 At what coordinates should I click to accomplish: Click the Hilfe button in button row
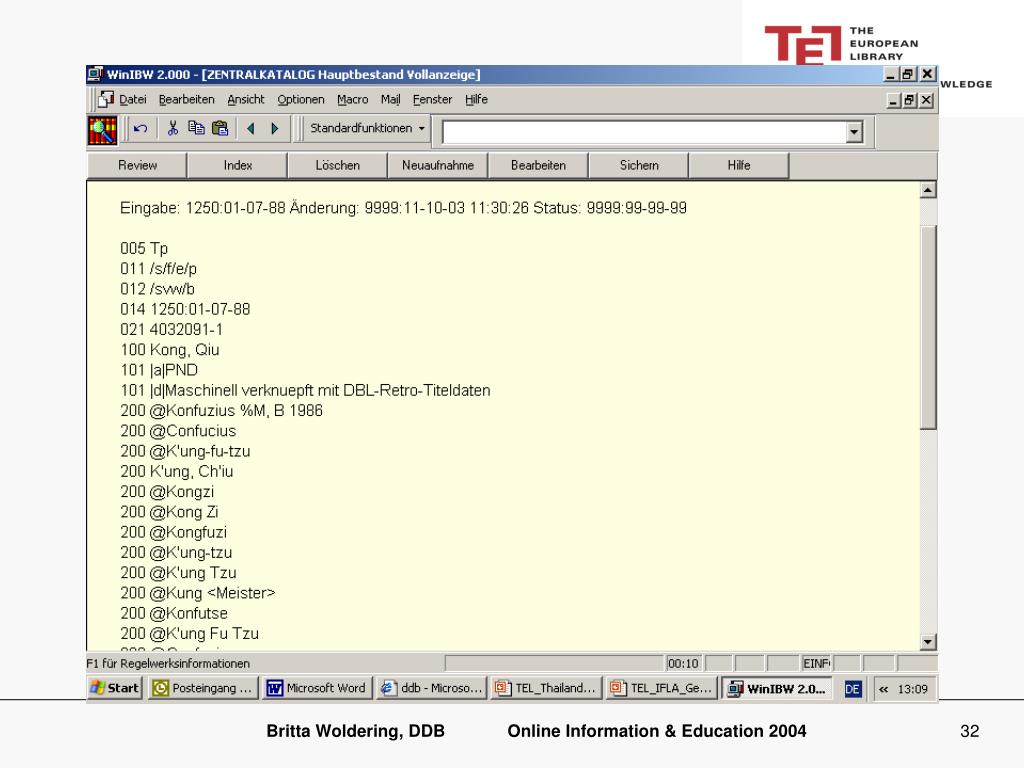pos(739,165)
